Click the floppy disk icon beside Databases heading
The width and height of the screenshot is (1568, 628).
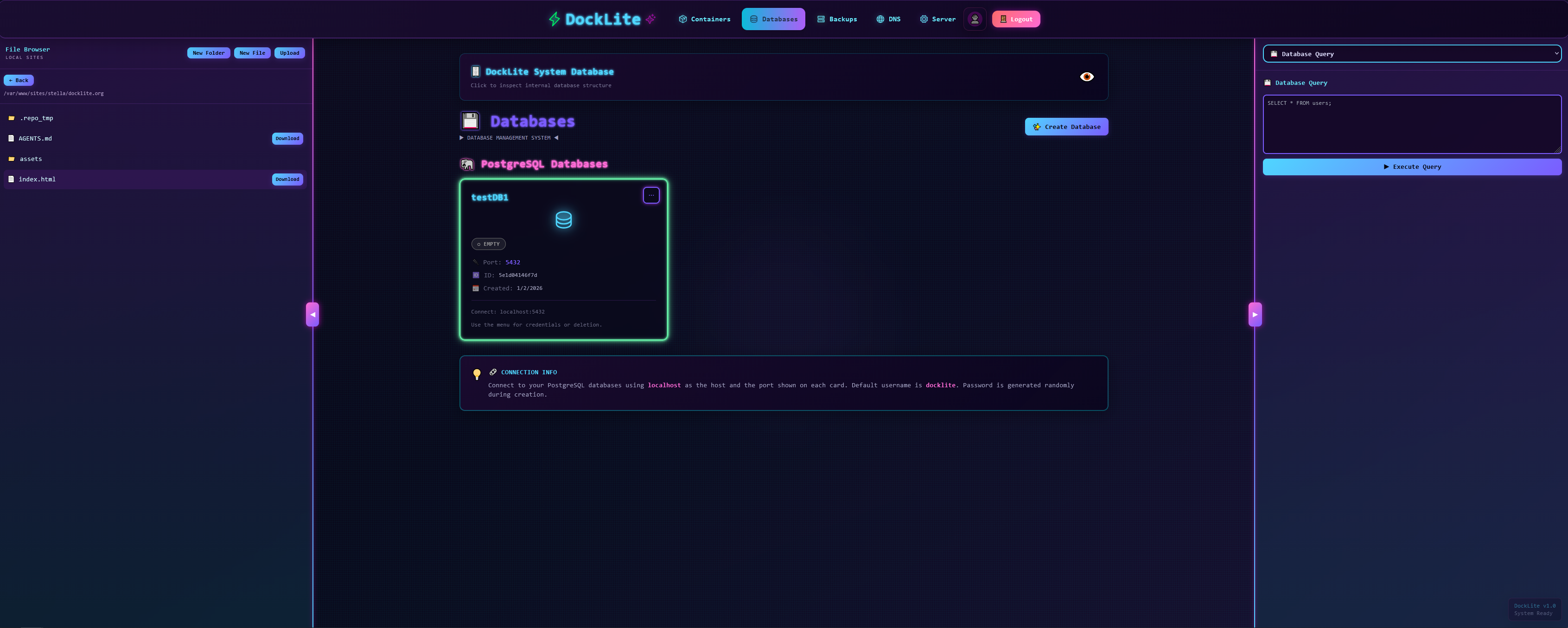pos(470,121)
